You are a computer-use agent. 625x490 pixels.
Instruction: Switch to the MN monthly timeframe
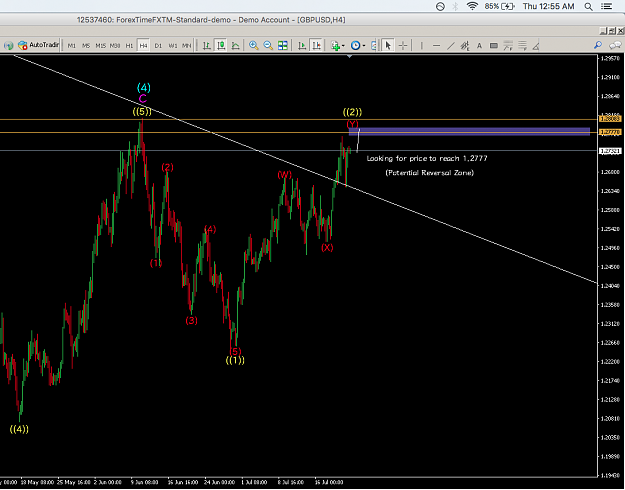(x=187, y=46)
